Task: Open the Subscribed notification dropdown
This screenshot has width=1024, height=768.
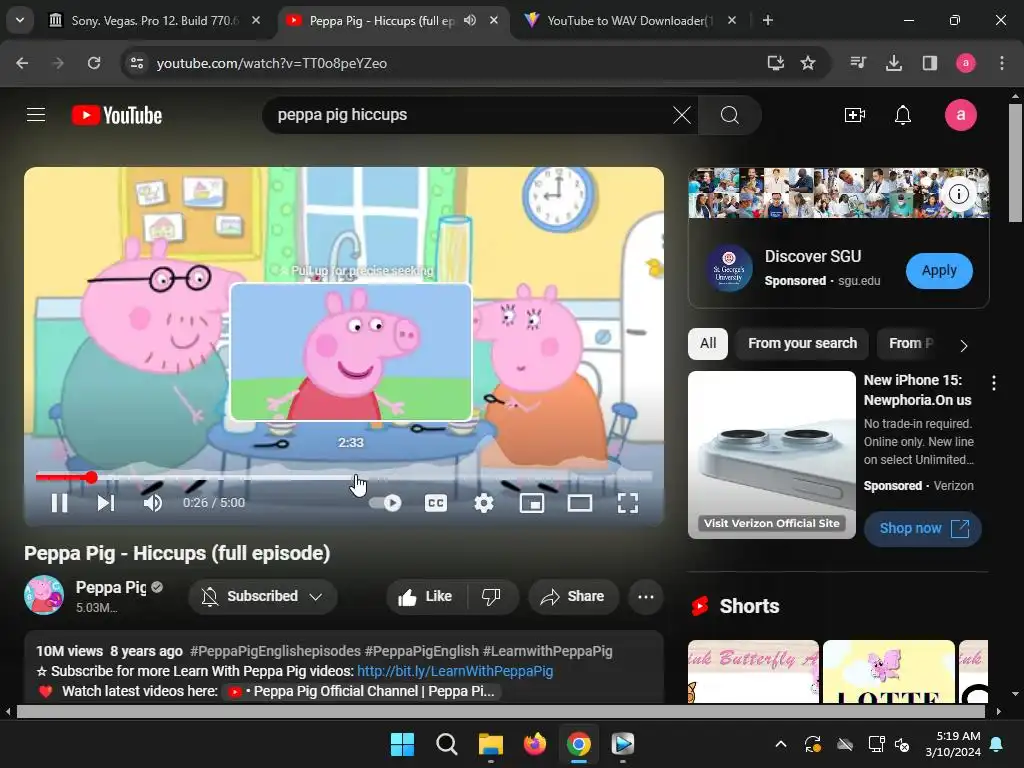Action: 263,596
